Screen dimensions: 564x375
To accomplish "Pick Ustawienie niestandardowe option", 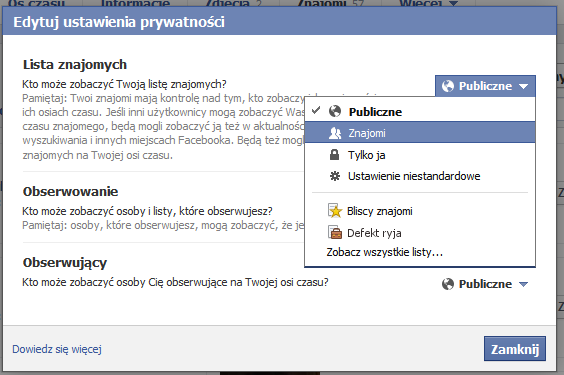I will click(420, 176).
